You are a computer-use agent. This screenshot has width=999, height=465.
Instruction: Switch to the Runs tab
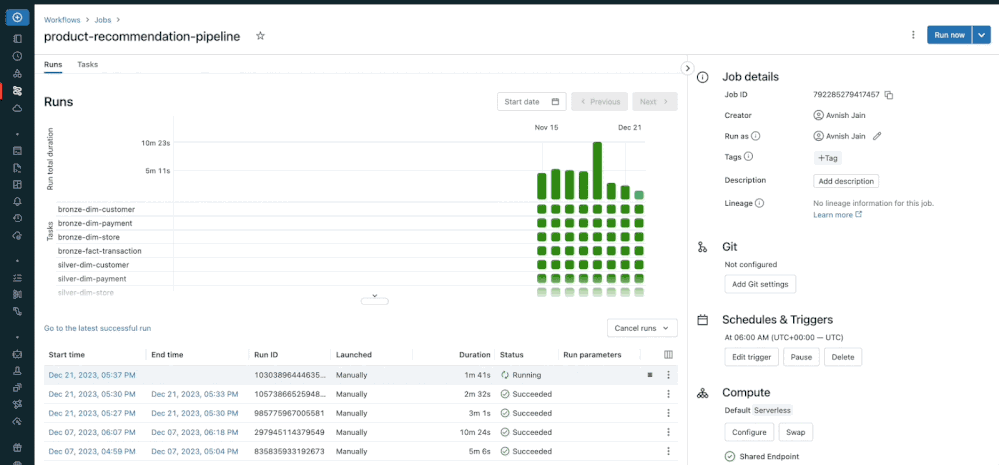[53, 64]
